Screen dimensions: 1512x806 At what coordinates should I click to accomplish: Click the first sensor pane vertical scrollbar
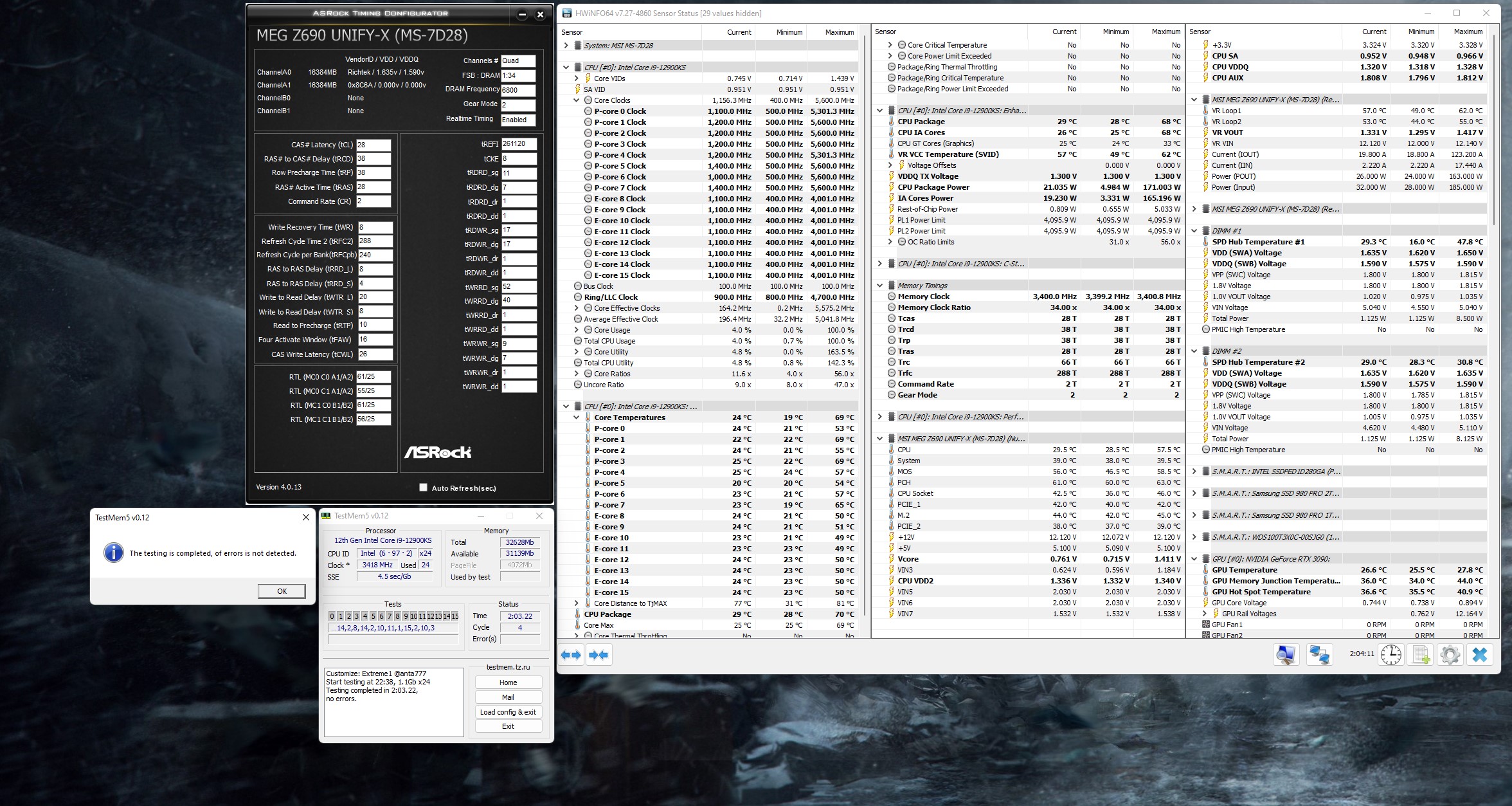tap(865, 322)
